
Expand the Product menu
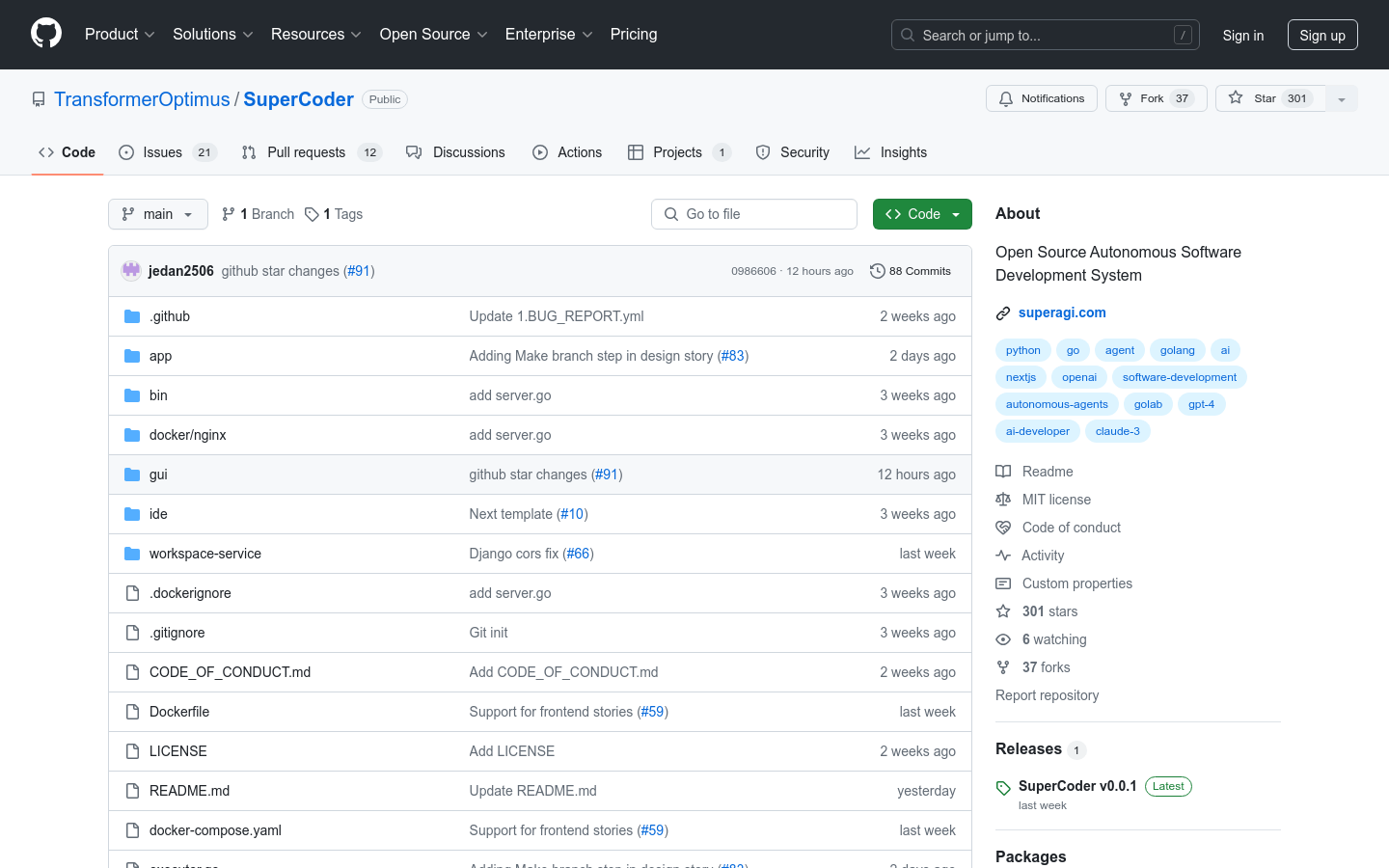click(x=120, y=35)
